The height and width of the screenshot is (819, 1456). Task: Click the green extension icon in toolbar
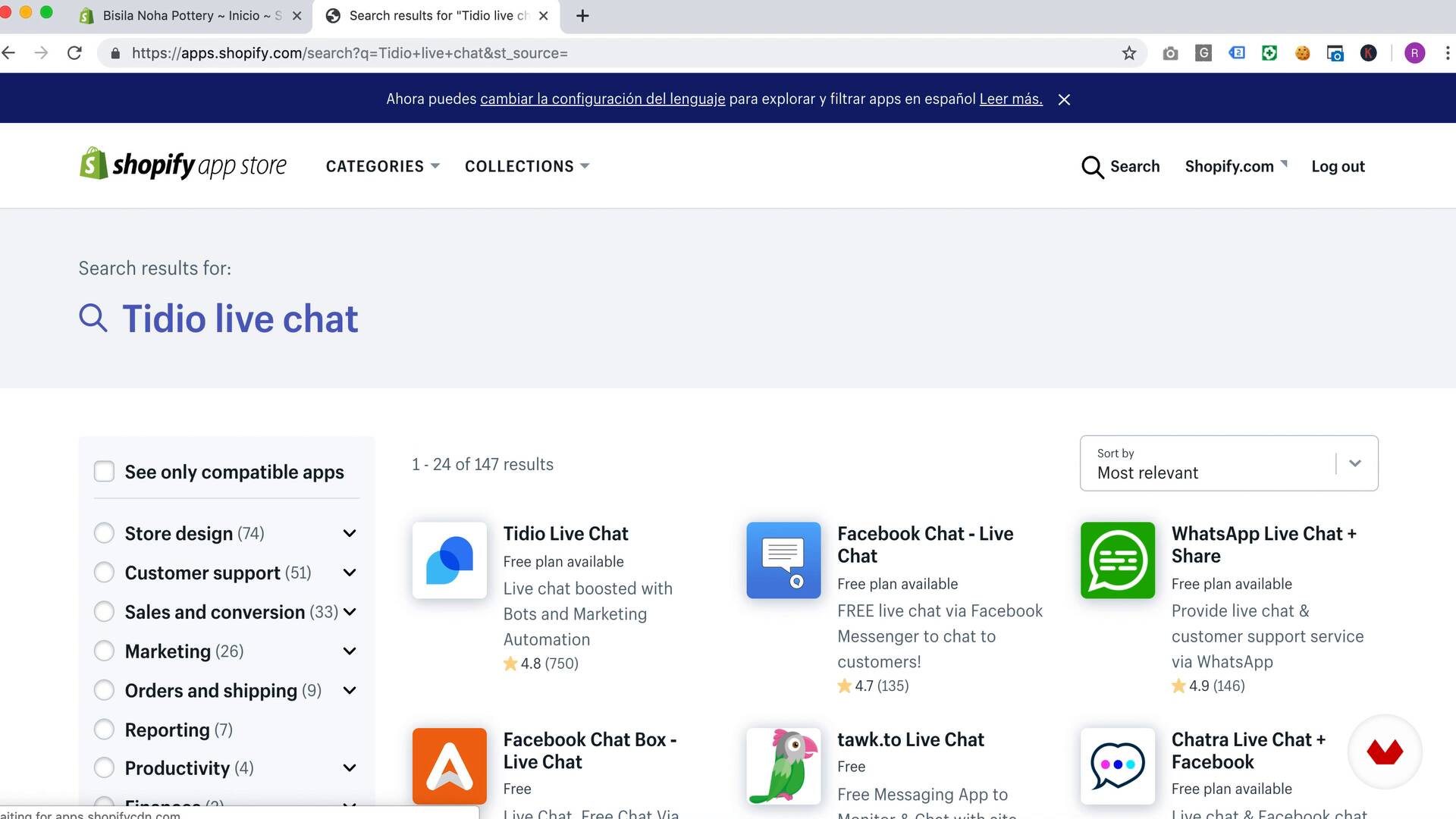click(1269, 53)
